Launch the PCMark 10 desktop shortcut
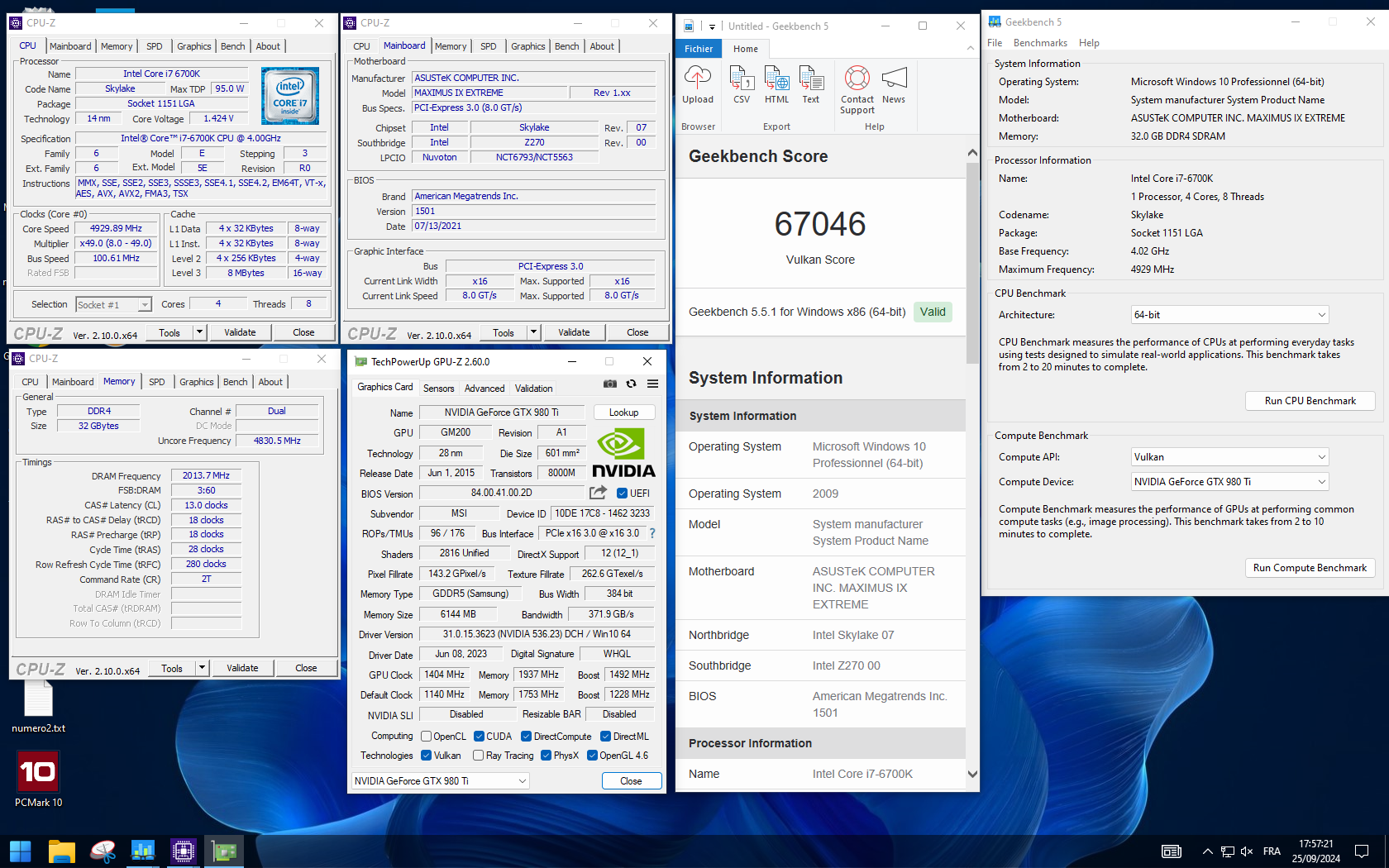The height and width of the screenshot is (868, 1389). (x=38, y=780)
